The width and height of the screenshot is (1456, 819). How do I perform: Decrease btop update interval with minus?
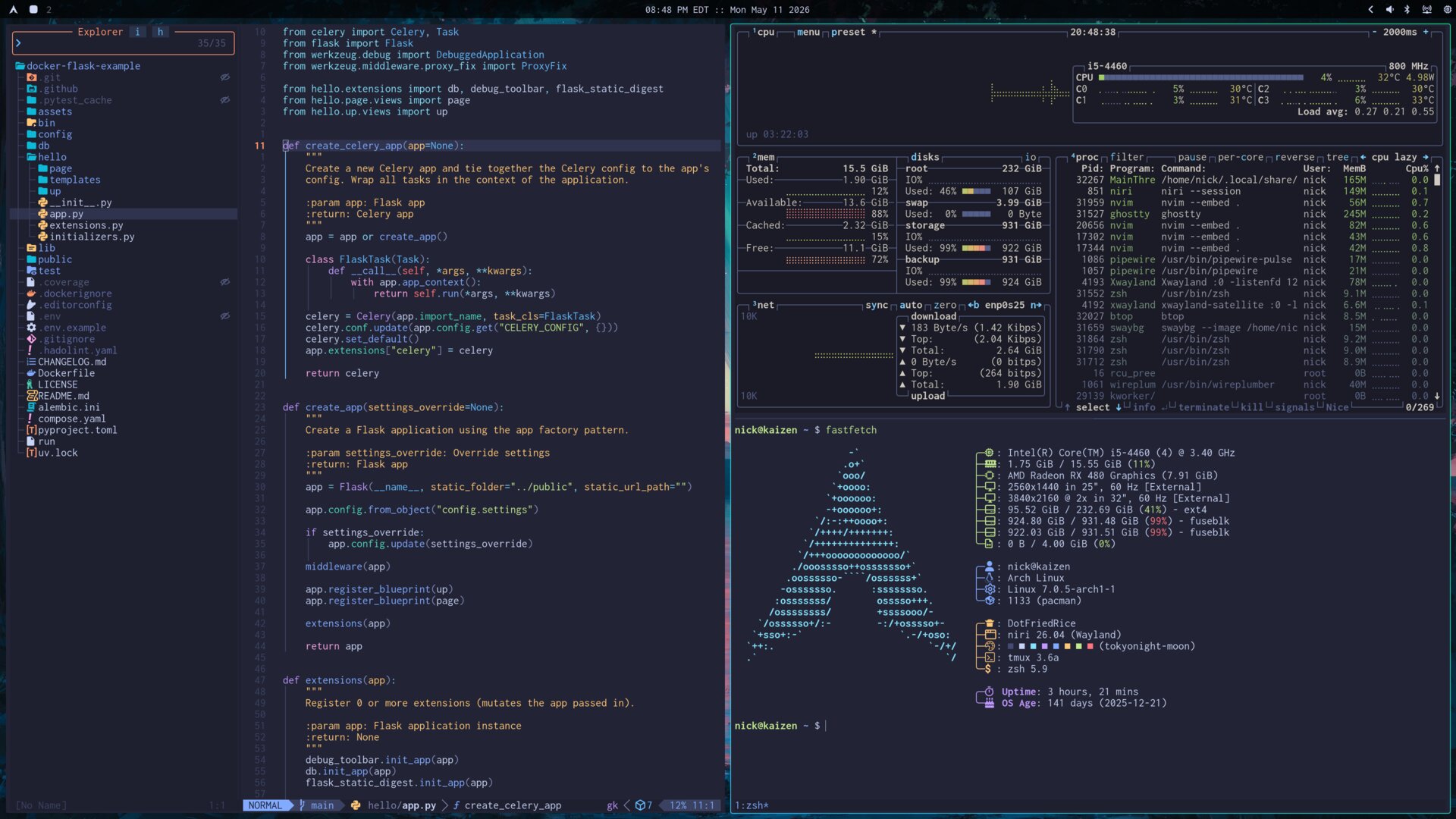[x=1374, y=32]
